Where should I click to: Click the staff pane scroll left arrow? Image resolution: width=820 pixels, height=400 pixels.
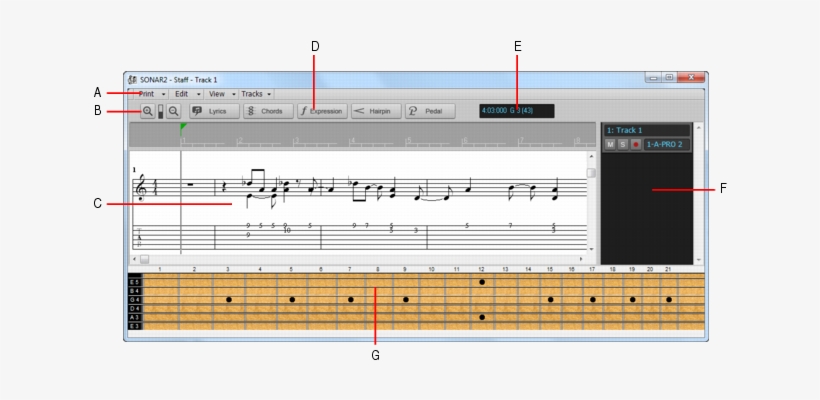pos(134,259)
